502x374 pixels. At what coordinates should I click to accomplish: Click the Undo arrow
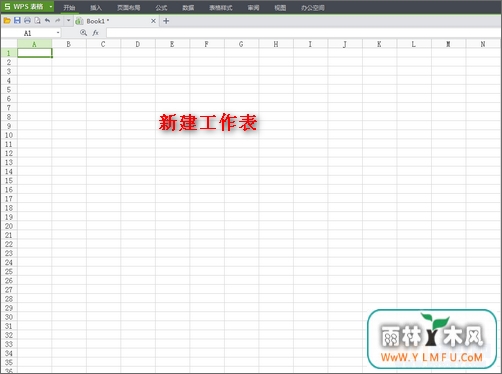click(x=47, y=21)
